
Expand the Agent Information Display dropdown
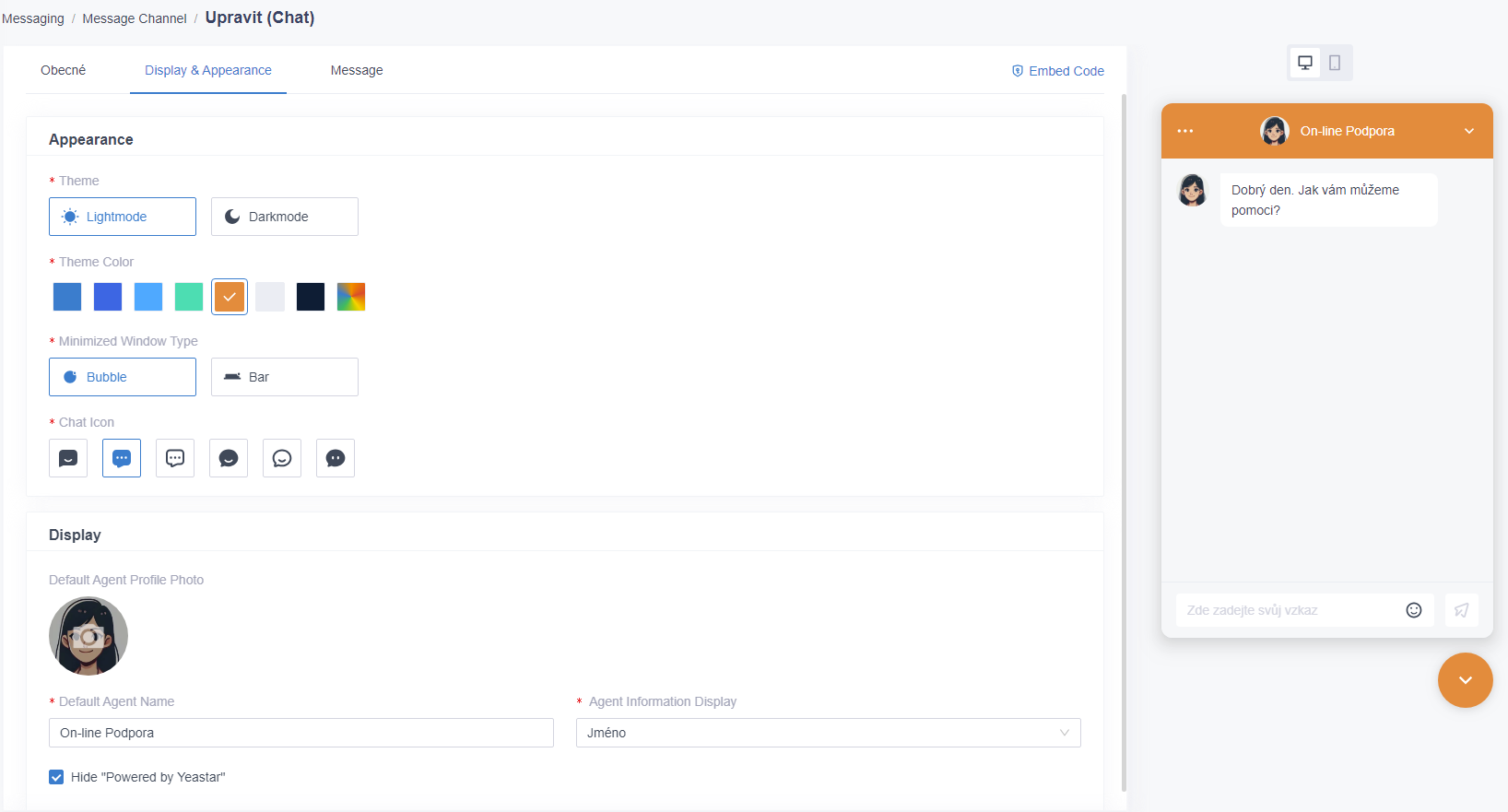click(828, 733)
